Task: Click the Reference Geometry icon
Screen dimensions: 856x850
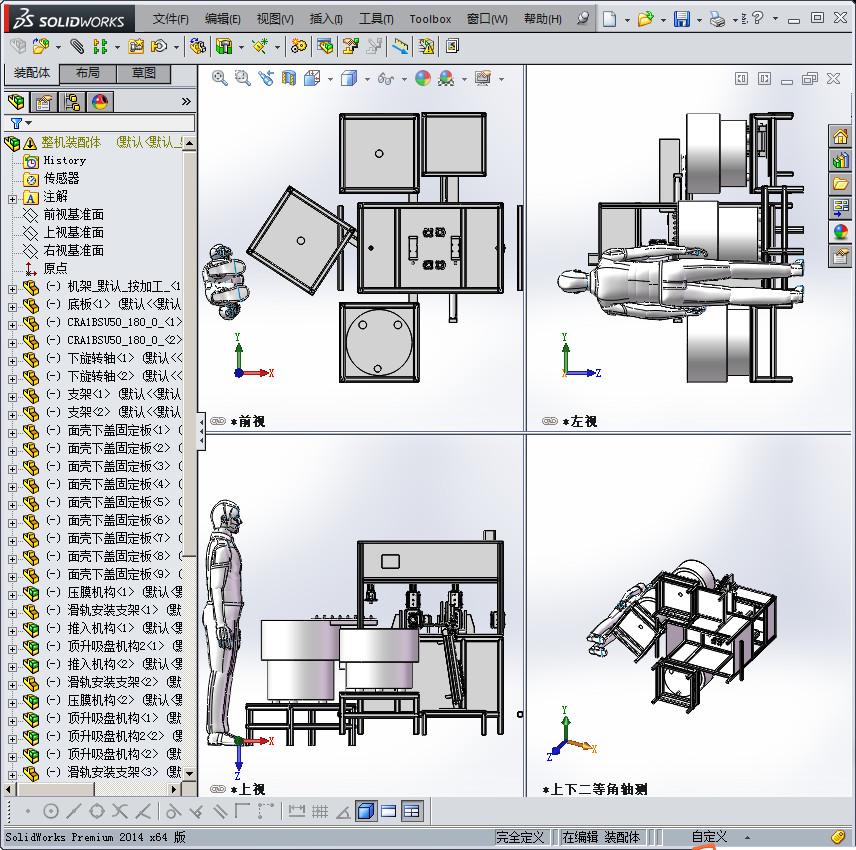Action: click(x=260, y=46)
